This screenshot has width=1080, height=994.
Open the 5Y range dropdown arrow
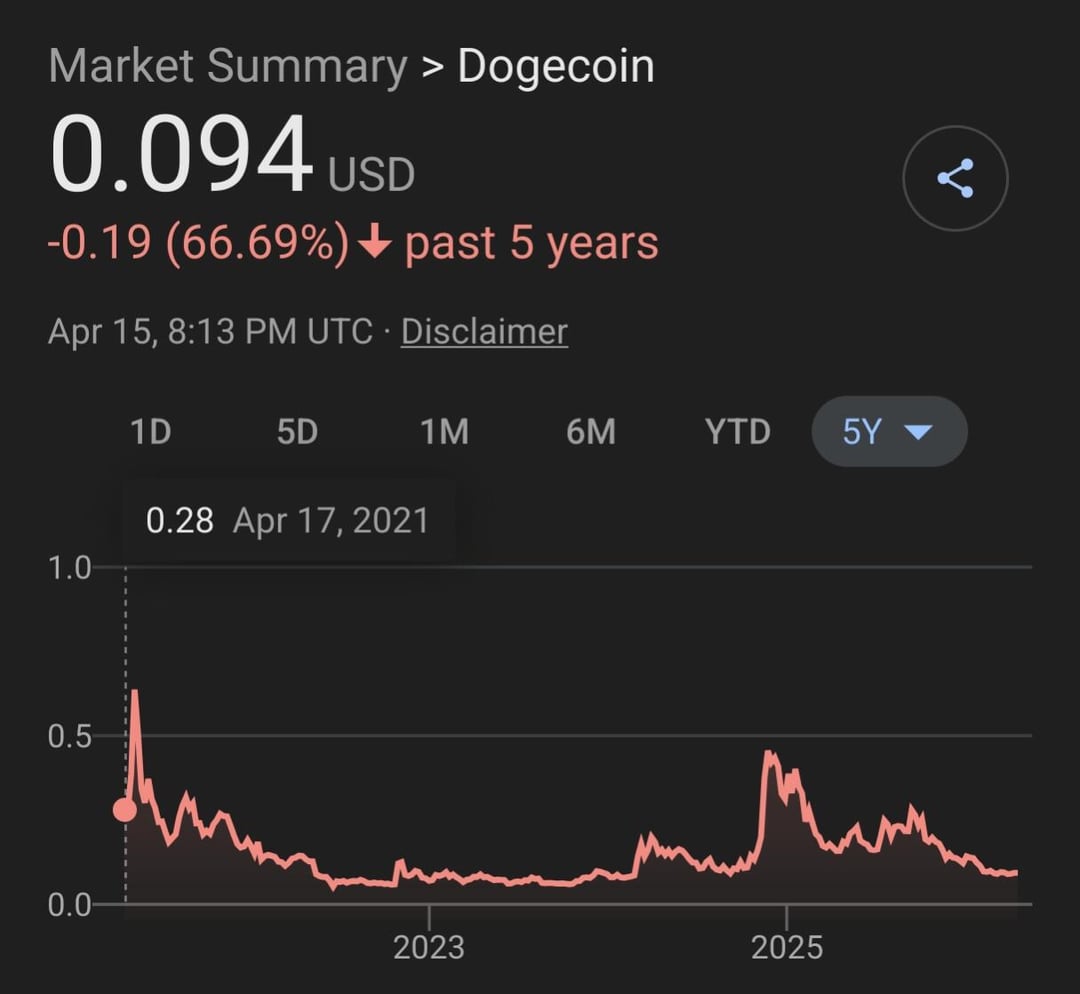click(x=917, y=432)
